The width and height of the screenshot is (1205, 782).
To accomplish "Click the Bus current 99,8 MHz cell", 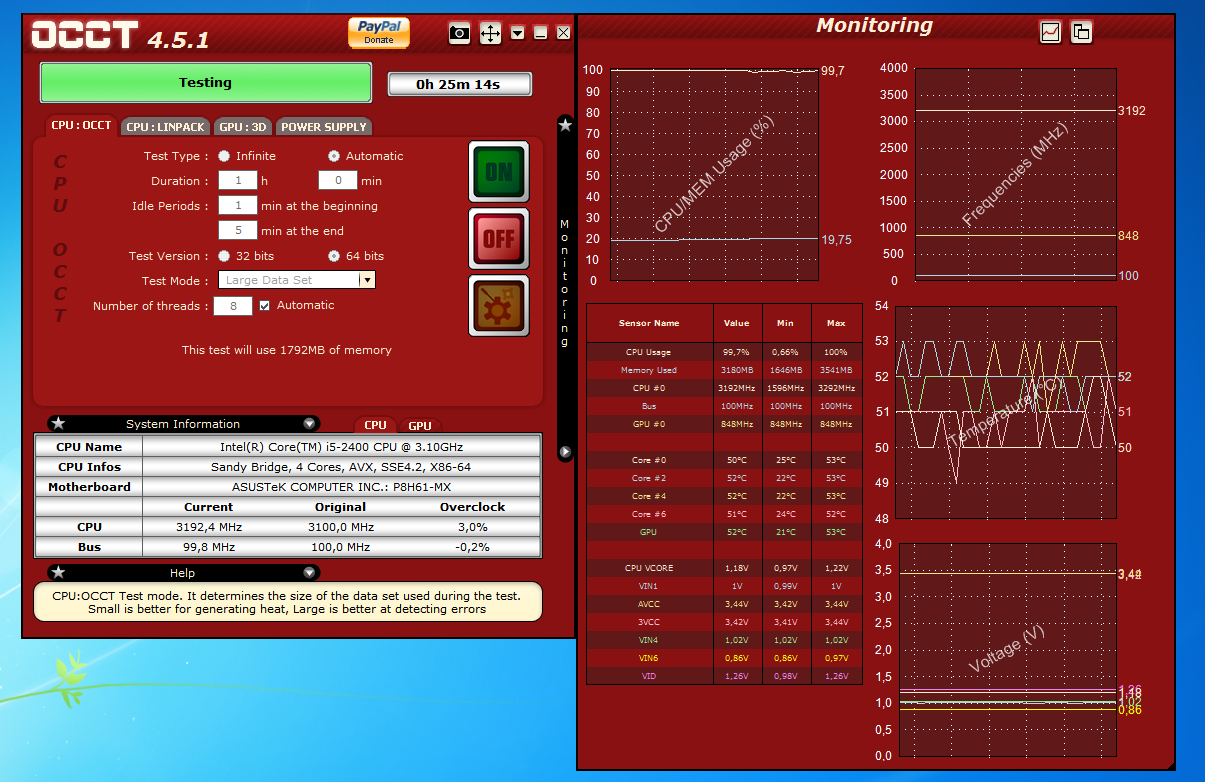I will pos(209,547).
